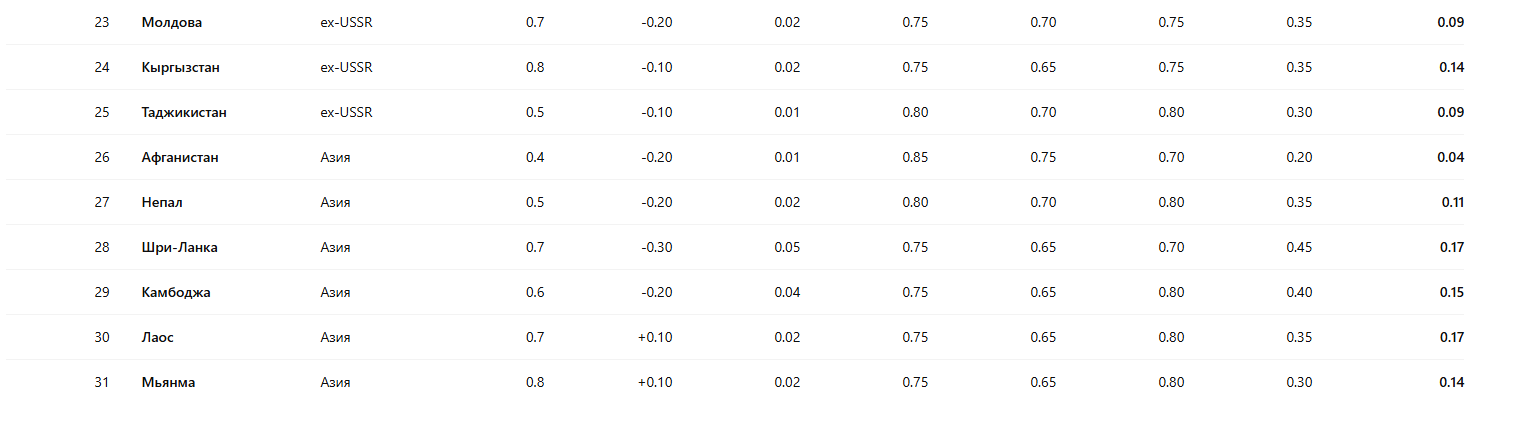
Task: Click ex-USSR region in Молдова row
Action: coord(346,22)
